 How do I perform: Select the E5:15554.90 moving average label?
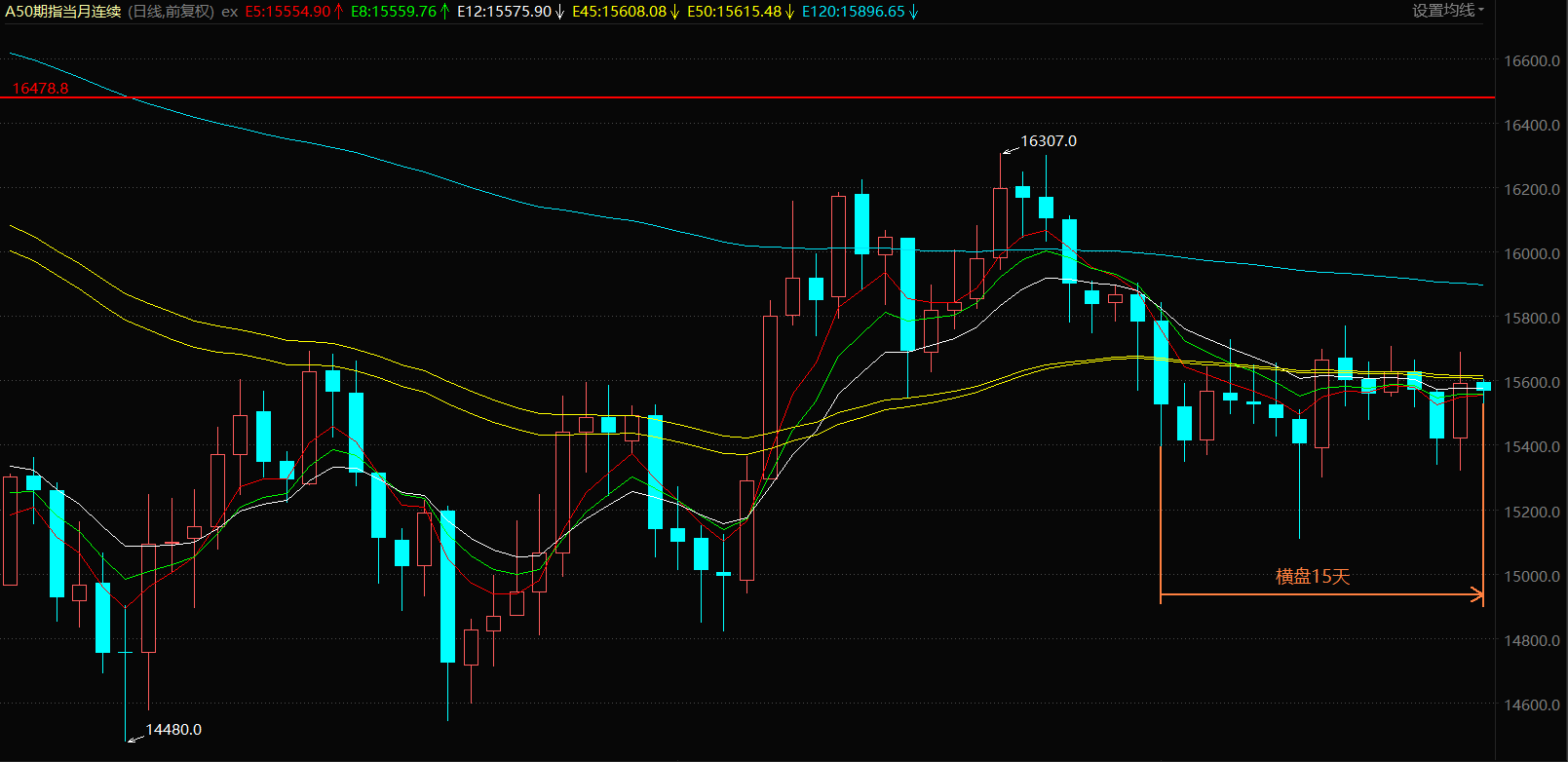pos(293,12)
